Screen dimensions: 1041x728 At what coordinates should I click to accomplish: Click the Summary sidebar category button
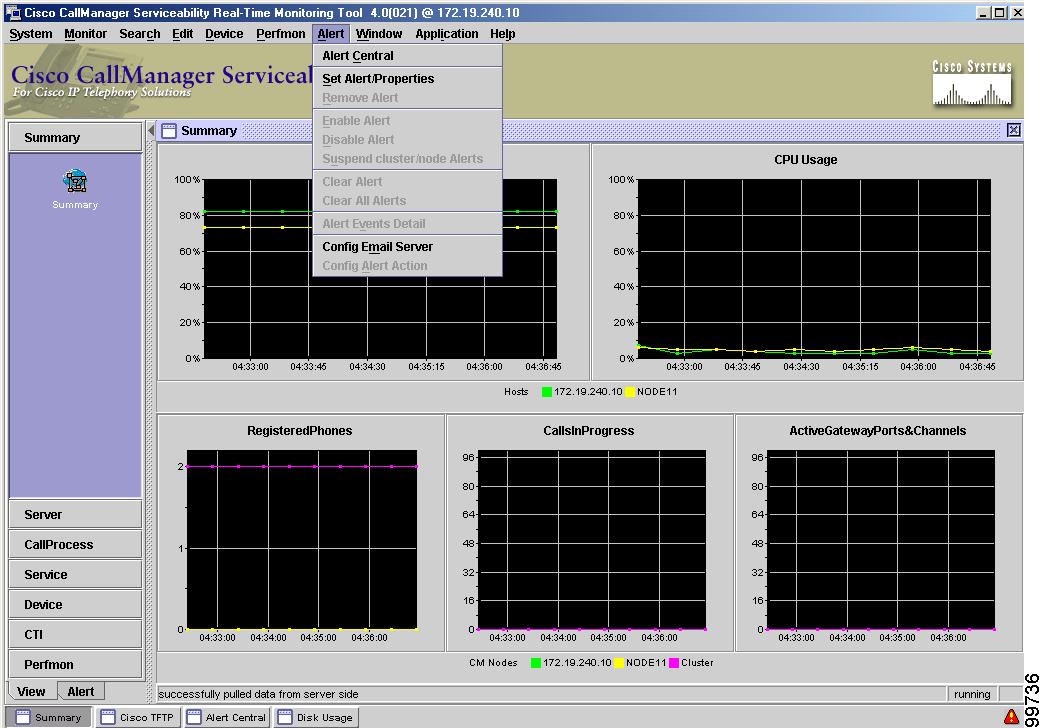coord(75,137)
